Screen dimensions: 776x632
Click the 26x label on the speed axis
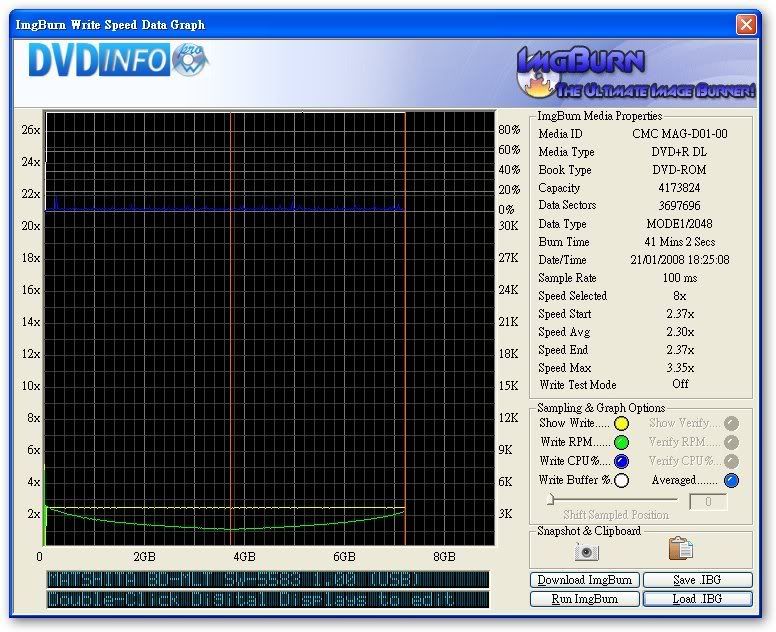(31, 130)
